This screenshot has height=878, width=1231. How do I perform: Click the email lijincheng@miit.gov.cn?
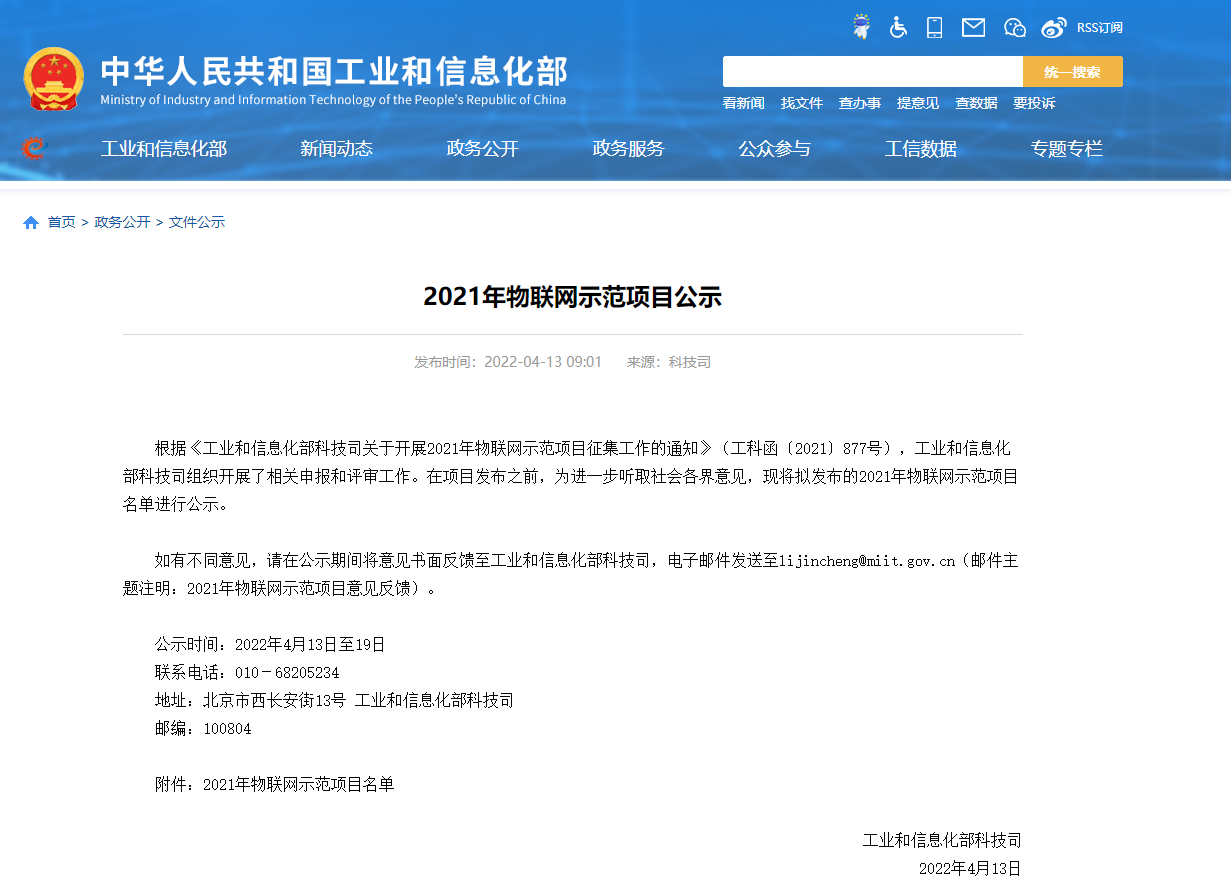pos(867,561)
